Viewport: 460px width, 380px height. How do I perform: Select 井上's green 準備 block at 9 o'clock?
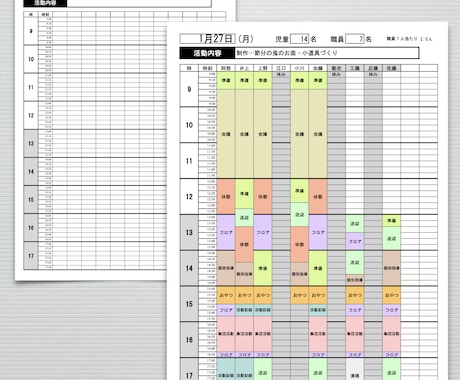(244, 81)
